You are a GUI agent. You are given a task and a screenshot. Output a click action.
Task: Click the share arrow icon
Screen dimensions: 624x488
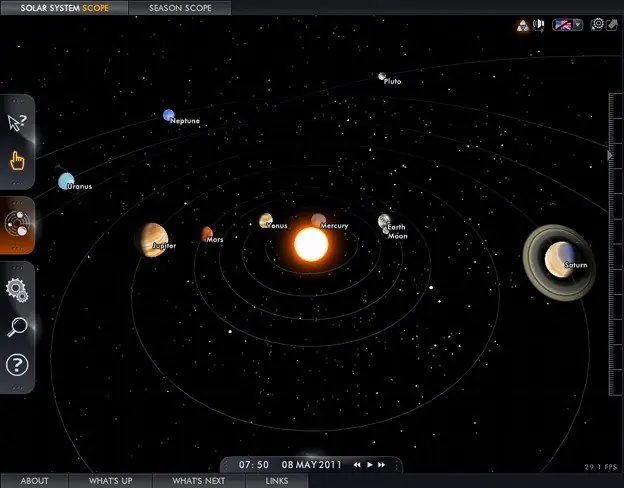[611, 25]
